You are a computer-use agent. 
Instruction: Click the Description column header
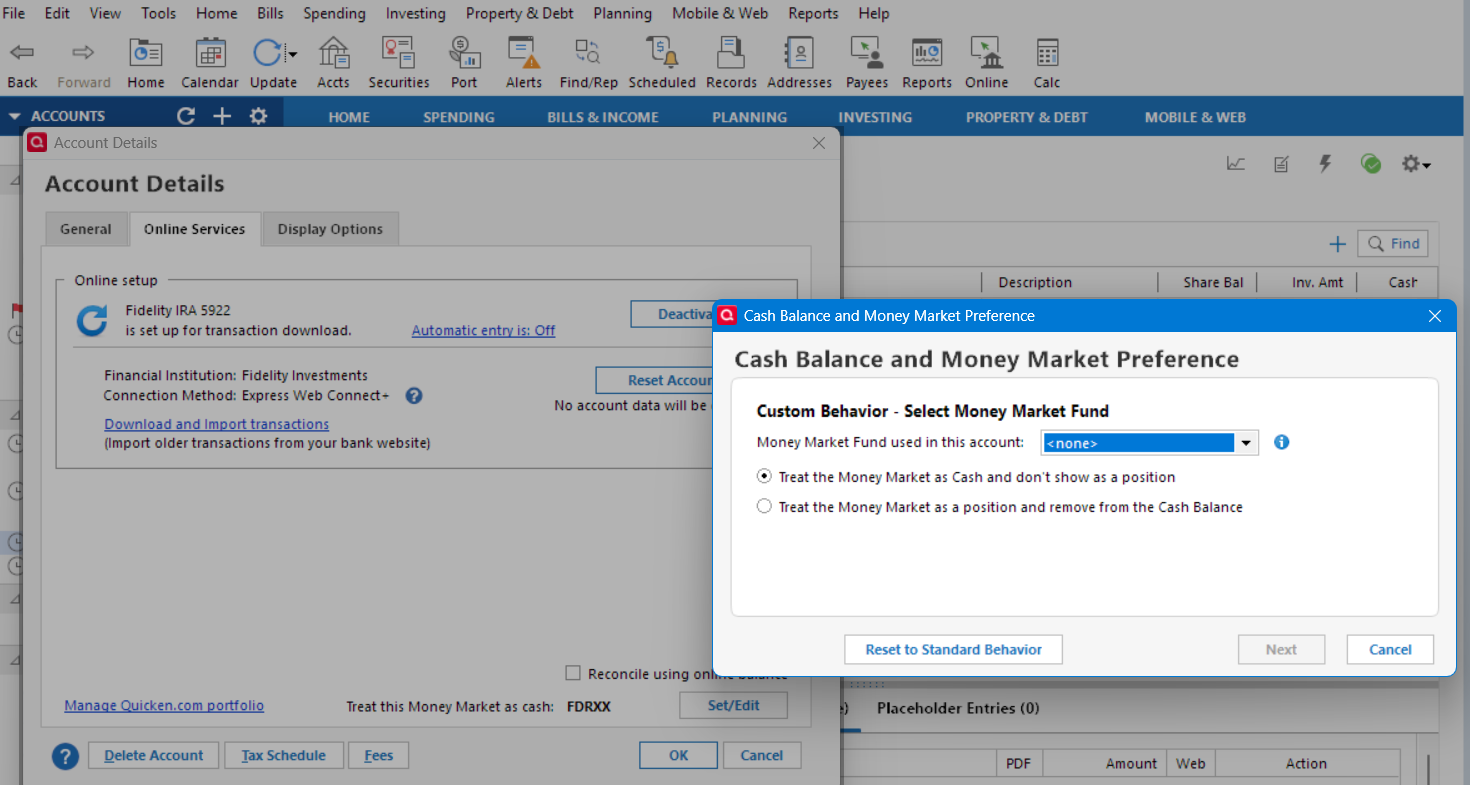(1035, 282)
